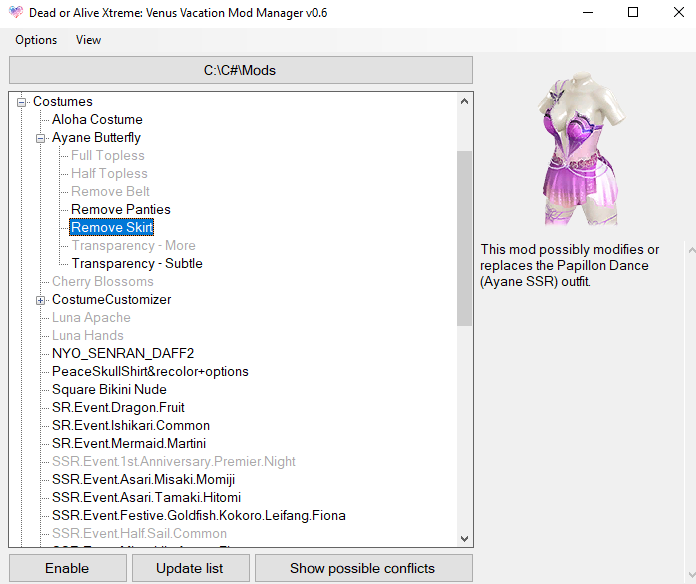Viewport: 696px width, 584px height.
Task: Select the NYO_SENRAN_DAFF2 mod
Action: [x=123, y=353]
